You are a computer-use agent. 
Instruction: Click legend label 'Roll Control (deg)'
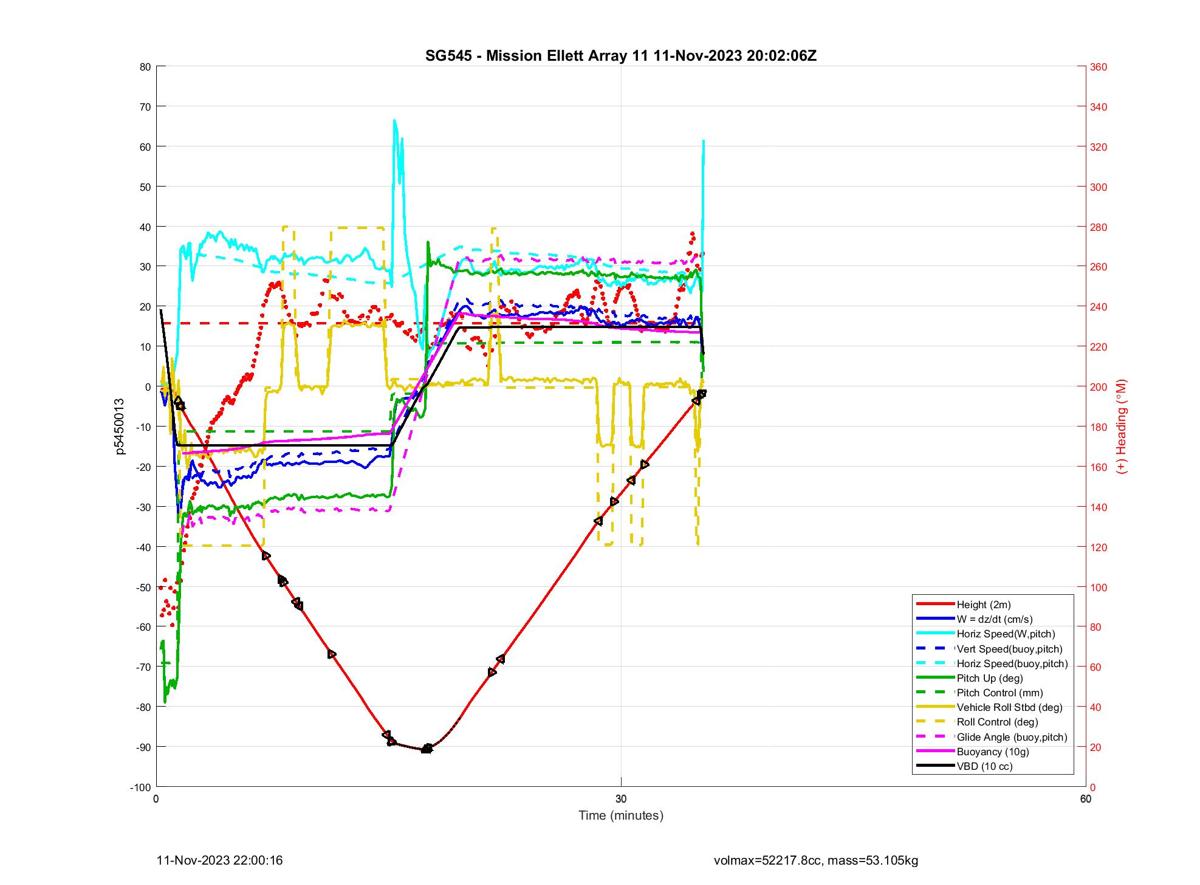[x=997, y=721]
